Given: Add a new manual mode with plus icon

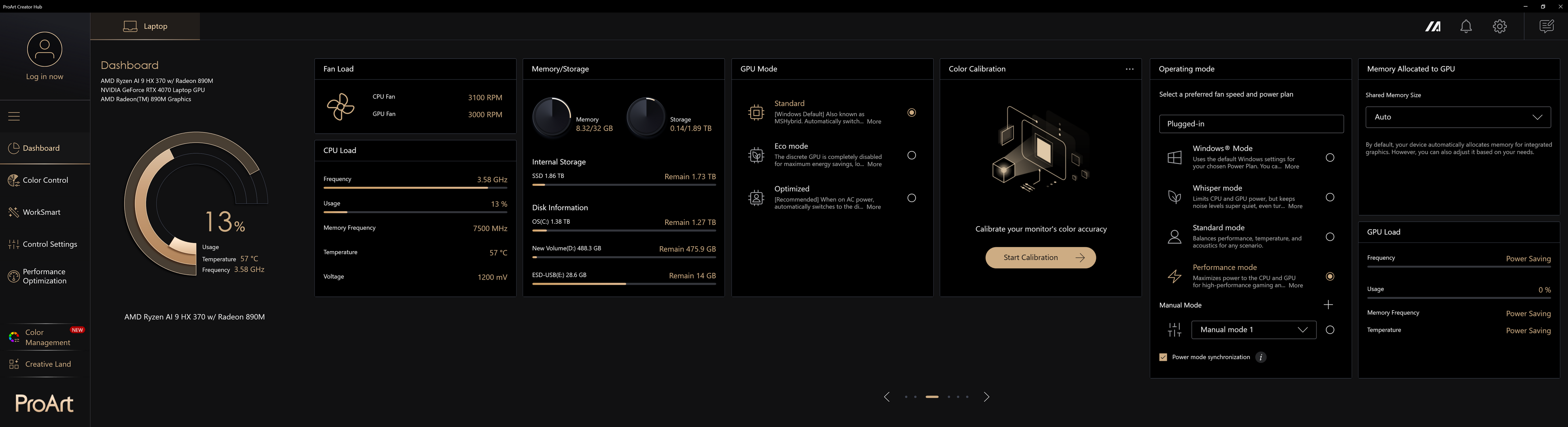Looking at the screenshot, I should (x=1328, y=305).
